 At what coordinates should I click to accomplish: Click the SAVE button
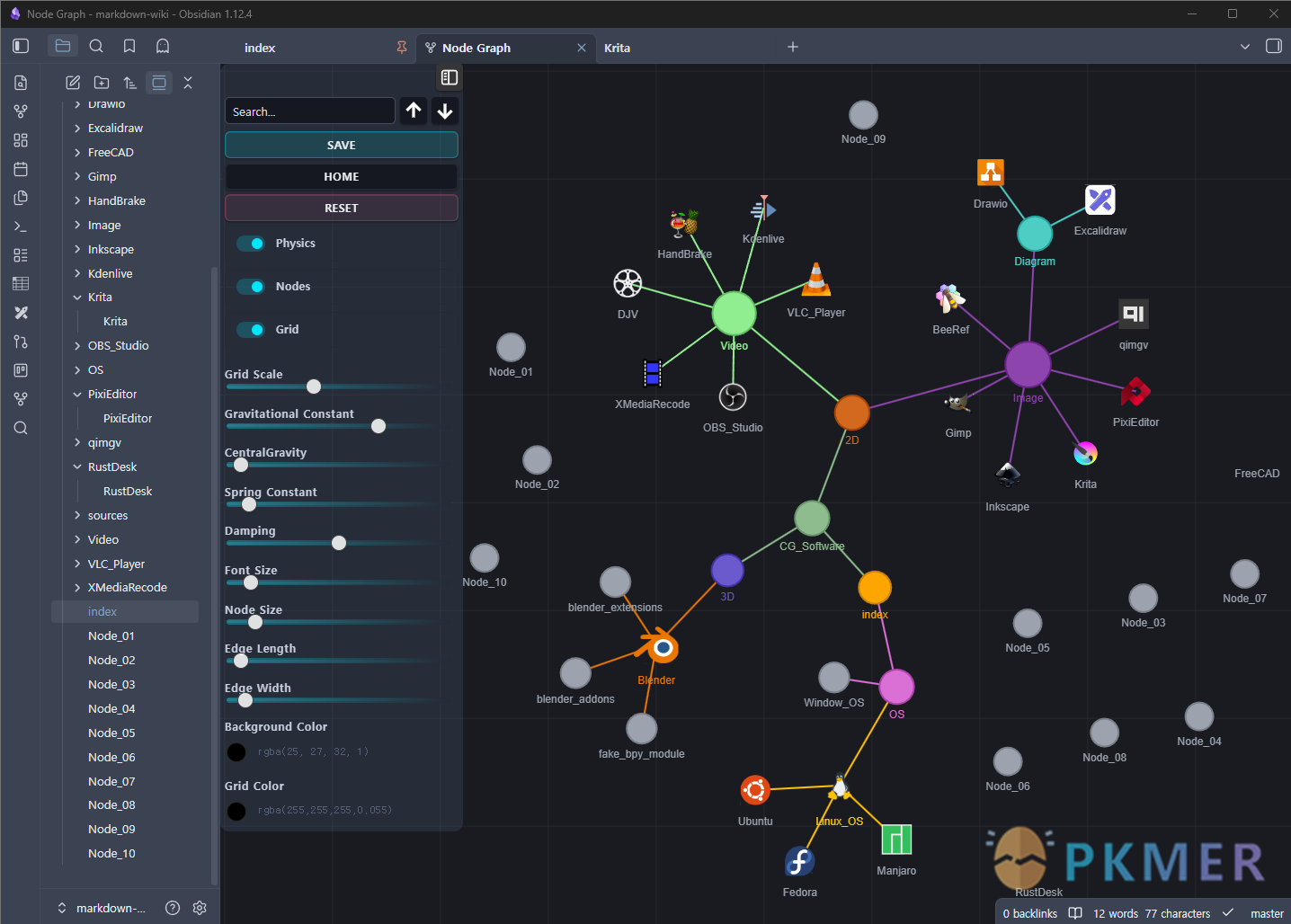point(342,145)
